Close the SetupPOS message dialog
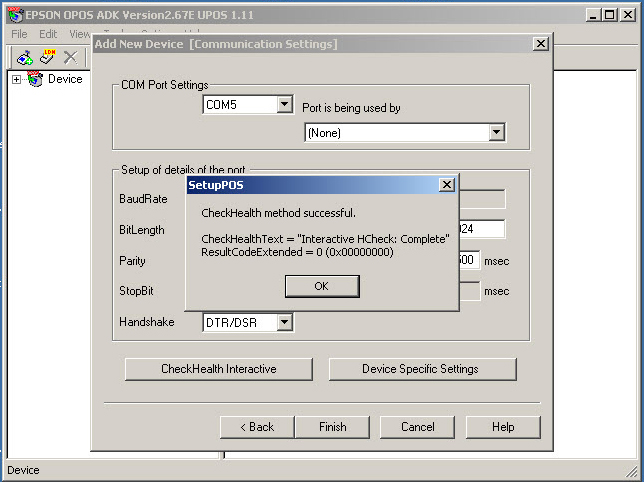 point(447,185)
